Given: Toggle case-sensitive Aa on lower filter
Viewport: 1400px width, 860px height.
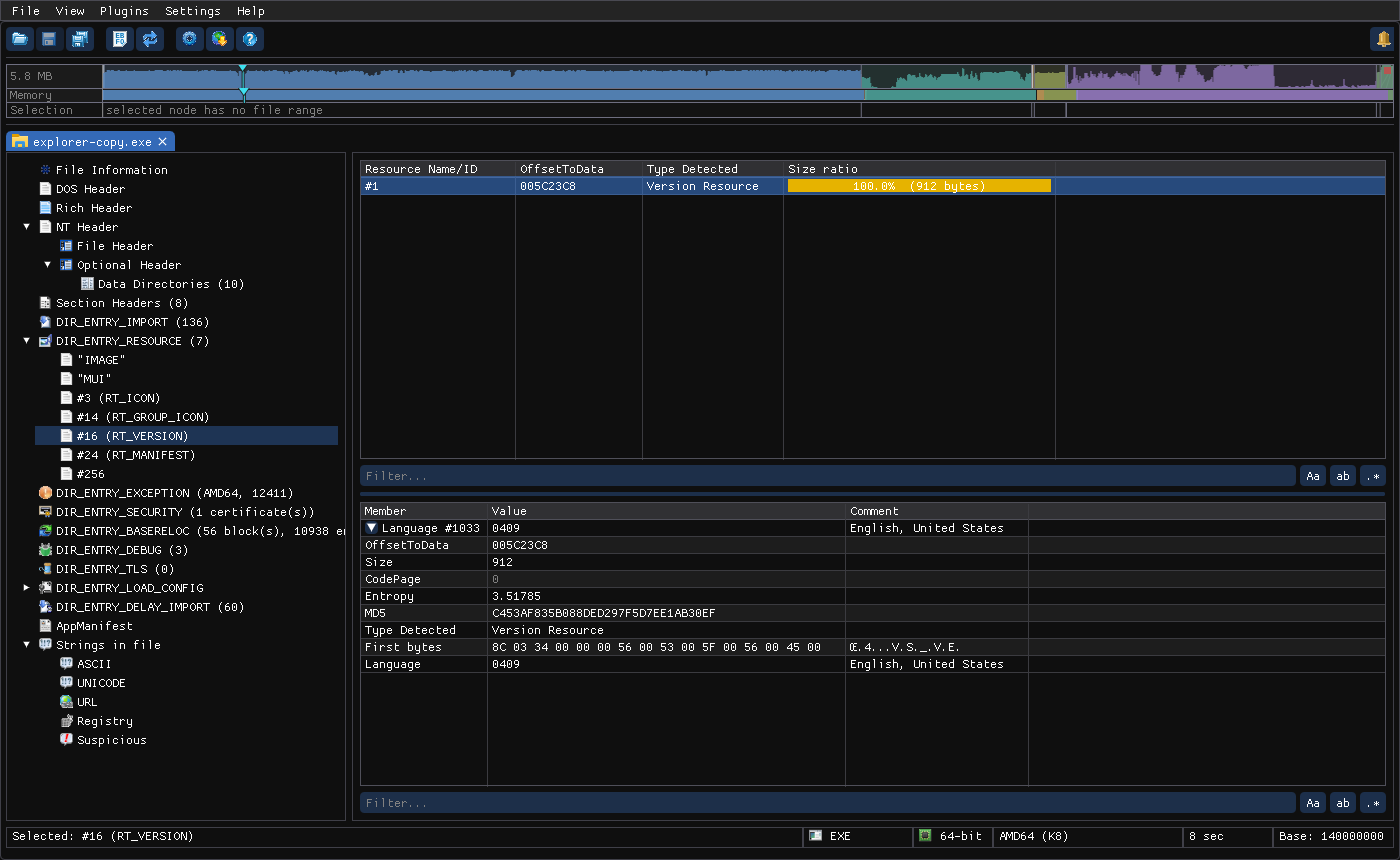Looking at the screenshot, I should pos(1313,803).
